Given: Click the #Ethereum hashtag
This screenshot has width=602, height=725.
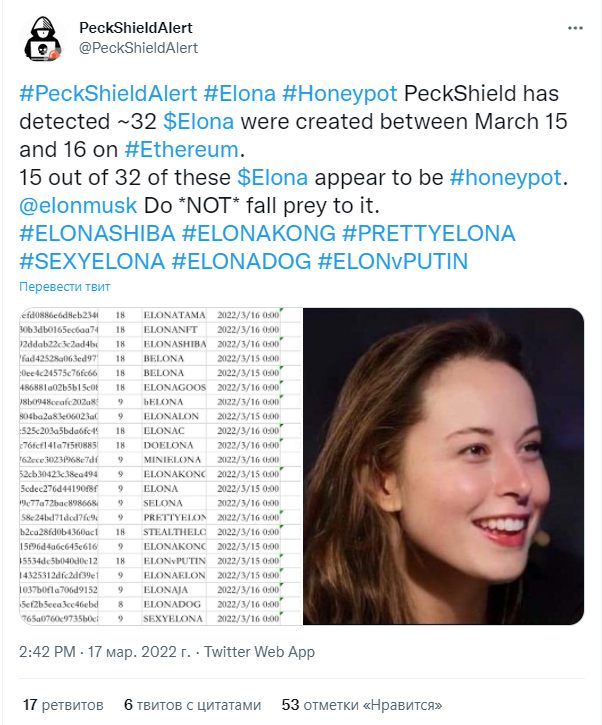Looking at the screenshot, I should [181, 149].
